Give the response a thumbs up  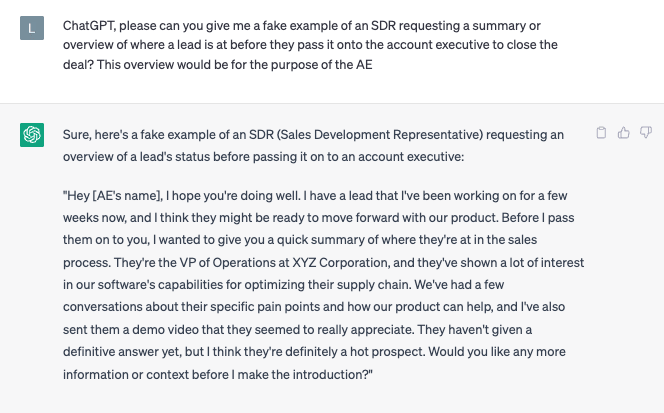tap(623, 132)
